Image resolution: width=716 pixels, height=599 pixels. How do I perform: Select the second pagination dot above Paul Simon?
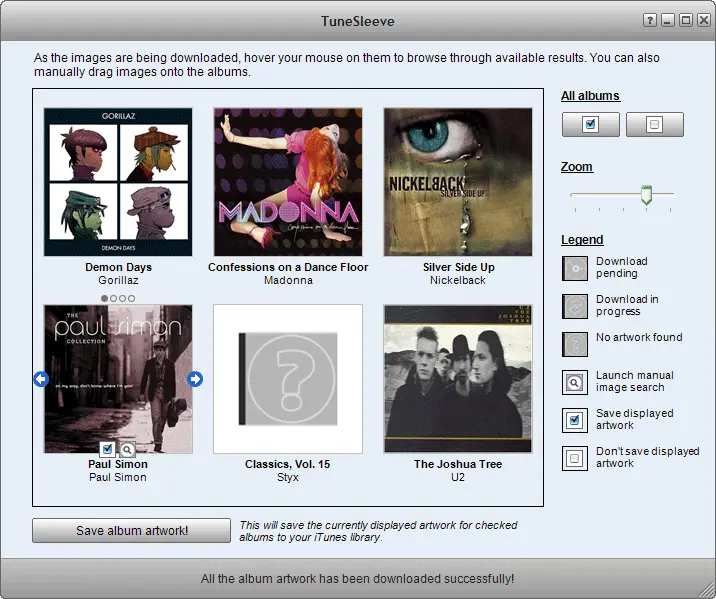[113, 298]
